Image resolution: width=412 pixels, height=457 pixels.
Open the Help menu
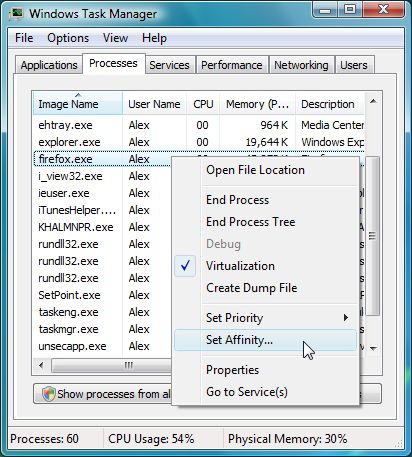tap(154, 38)
